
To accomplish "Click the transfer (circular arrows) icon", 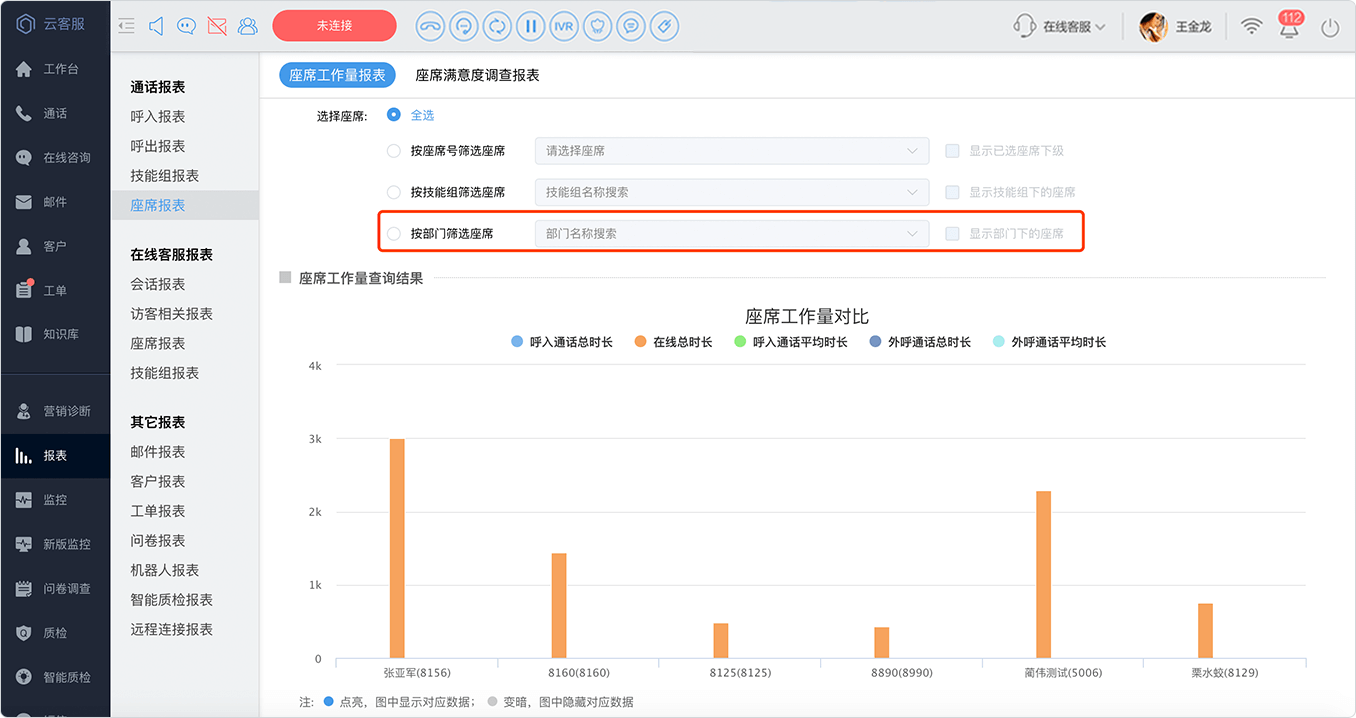I will tap(497, 26).
